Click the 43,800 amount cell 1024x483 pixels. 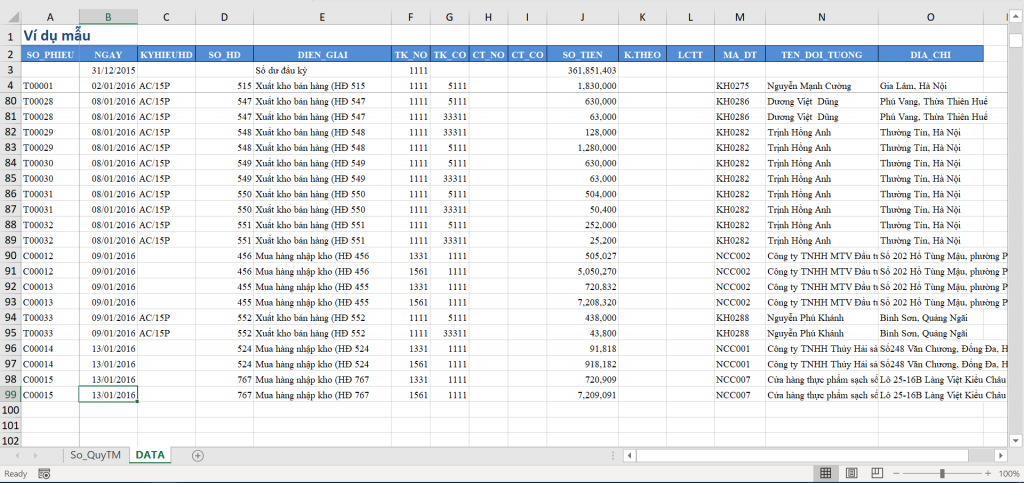click(x=582, y=333)
